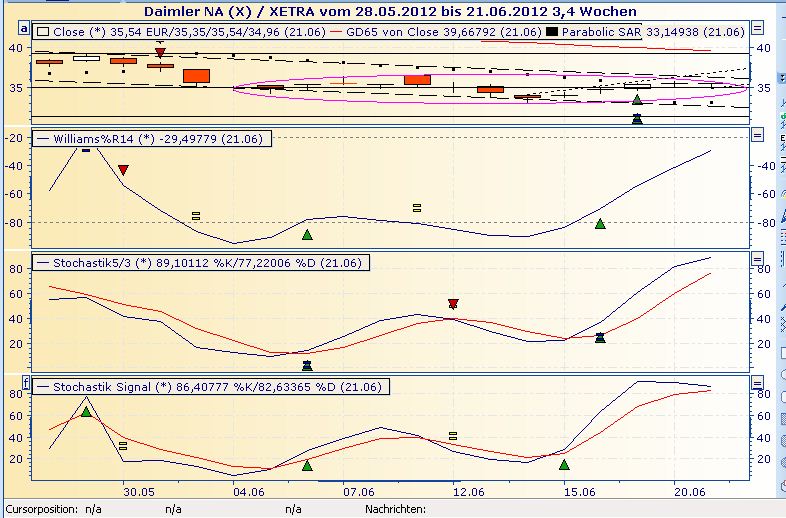Click red sell triangle in Stochastik5/3 panel
The image size is (786, 518).
(453, 304)
